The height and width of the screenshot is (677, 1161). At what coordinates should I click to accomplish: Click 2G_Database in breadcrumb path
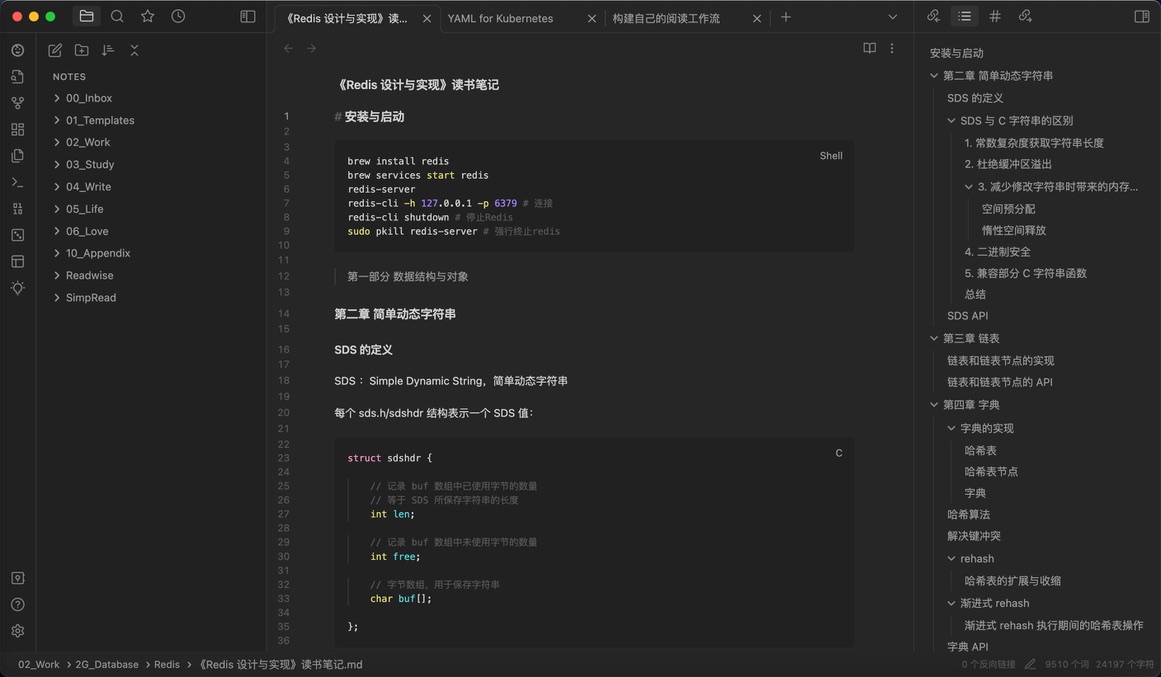click(x=107, y=664)
